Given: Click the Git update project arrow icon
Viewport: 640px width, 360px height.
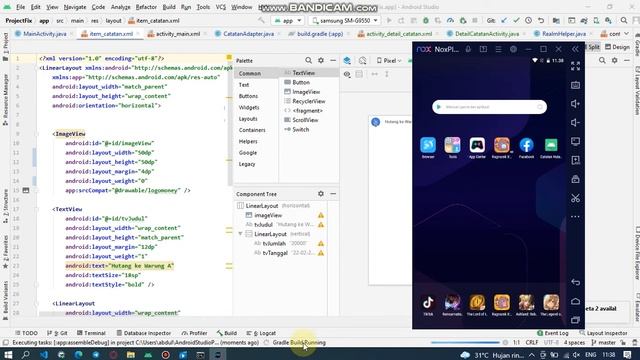Looking at the screenshot, I should [504, 20].
